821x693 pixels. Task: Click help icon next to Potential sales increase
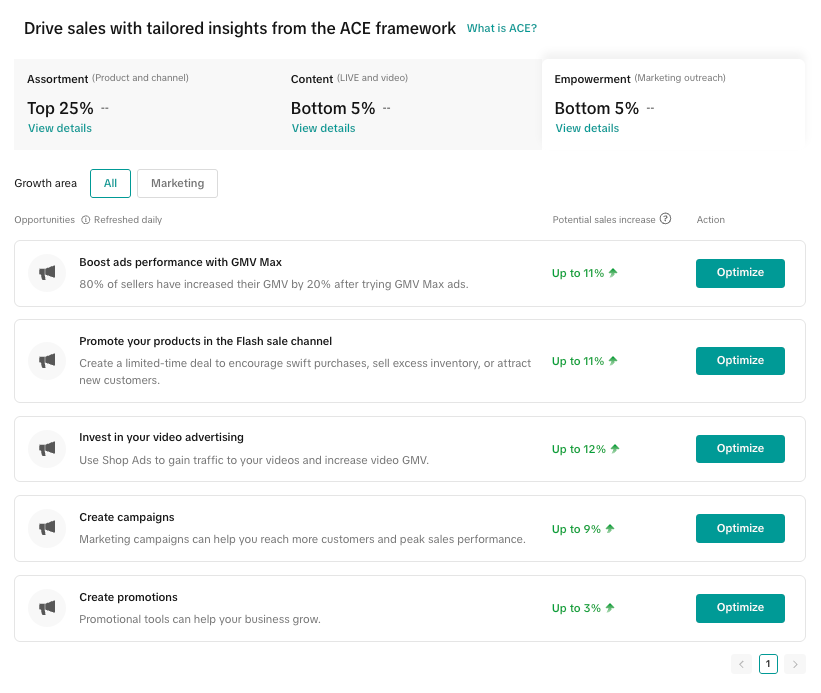665,219
